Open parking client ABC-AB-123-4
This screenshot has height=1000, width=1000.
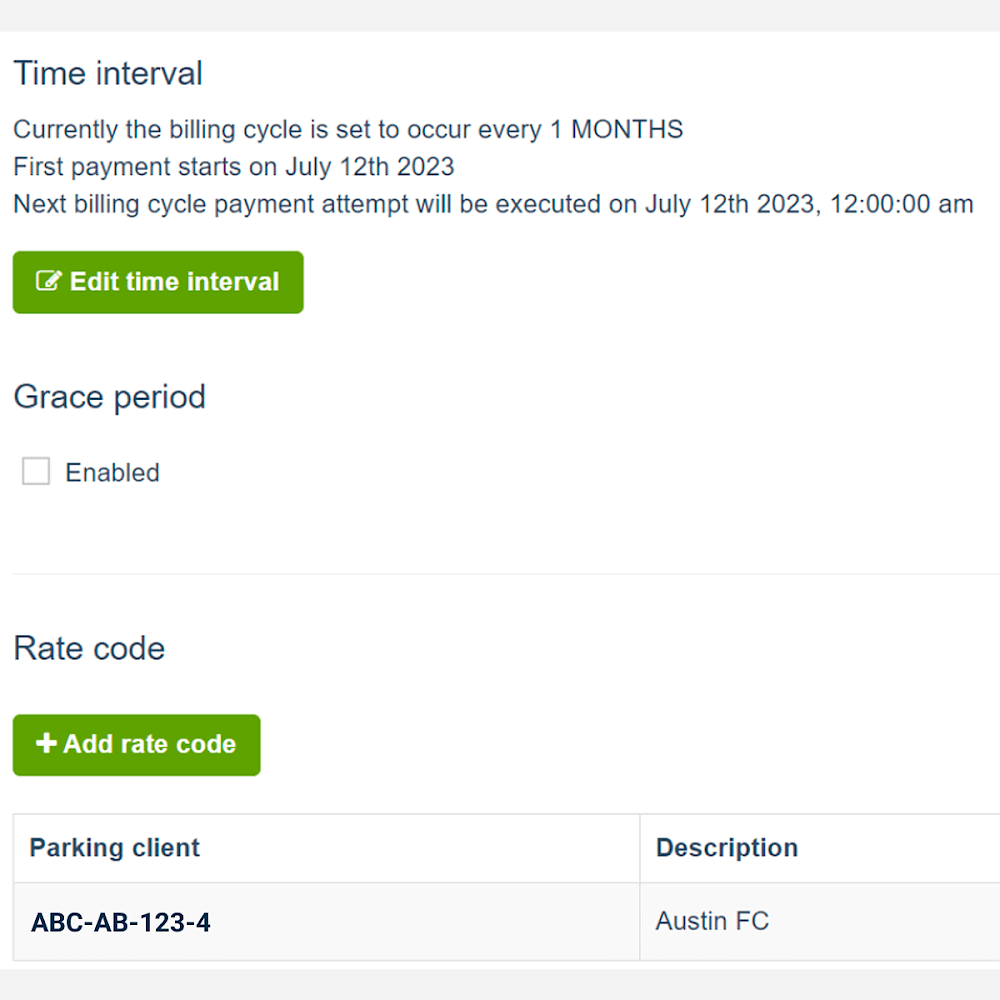tap(119, 922)
